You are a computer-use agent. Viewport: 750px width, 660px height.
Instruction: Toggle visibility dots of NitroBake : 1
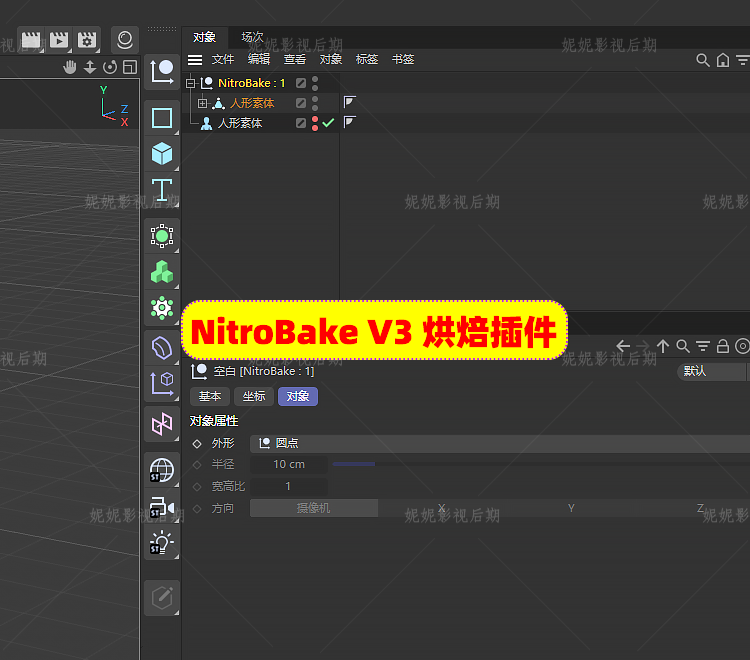[x=315, y=83]
